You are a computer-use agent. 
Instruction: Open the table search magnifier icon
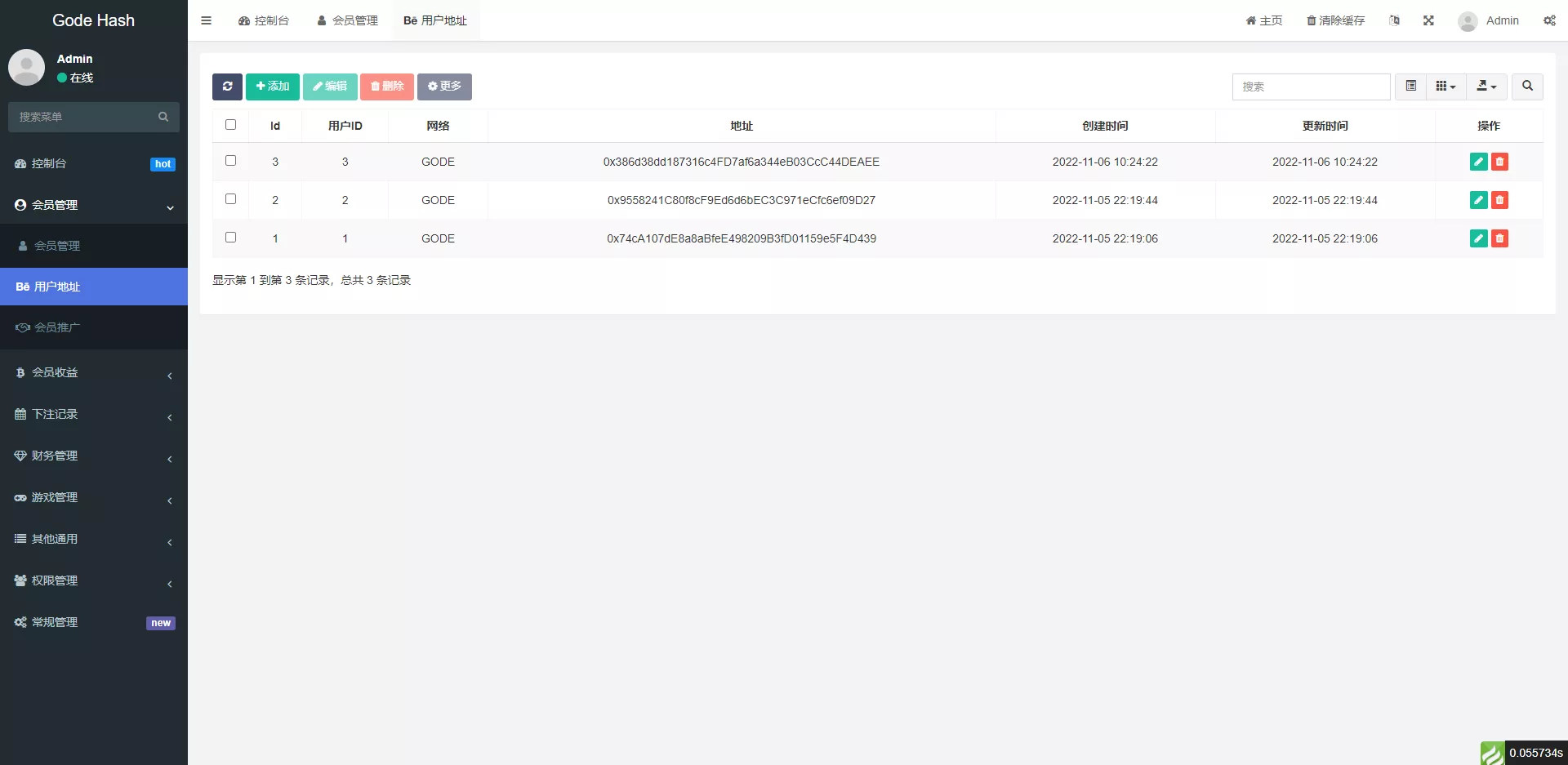coord(1526,87)
